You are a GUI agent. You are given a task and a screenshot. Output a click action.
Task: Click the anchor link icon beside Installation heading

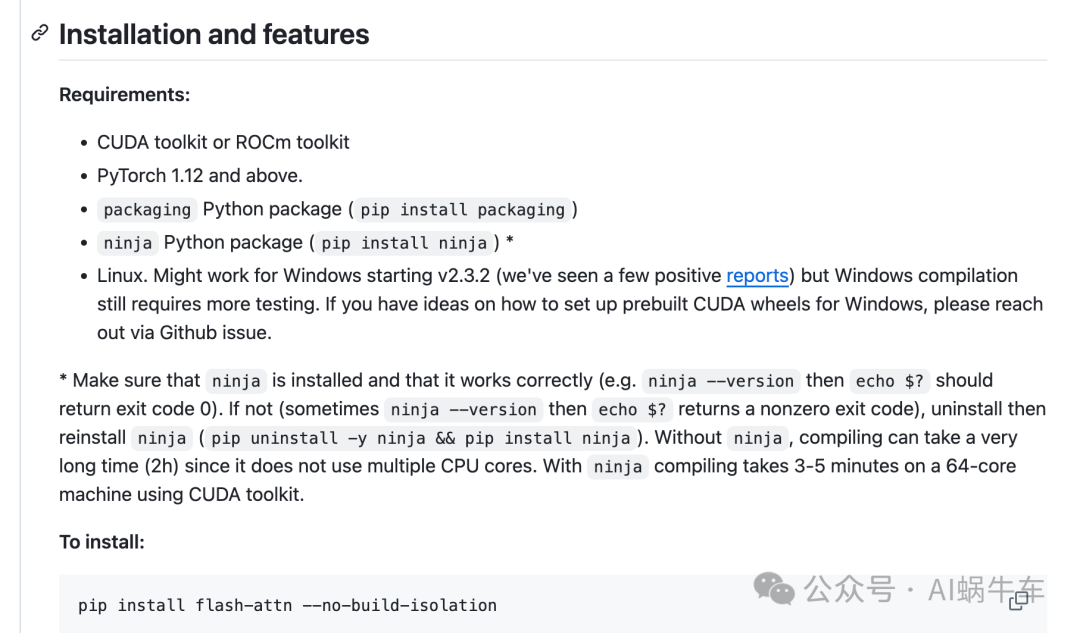coord(40,34)
